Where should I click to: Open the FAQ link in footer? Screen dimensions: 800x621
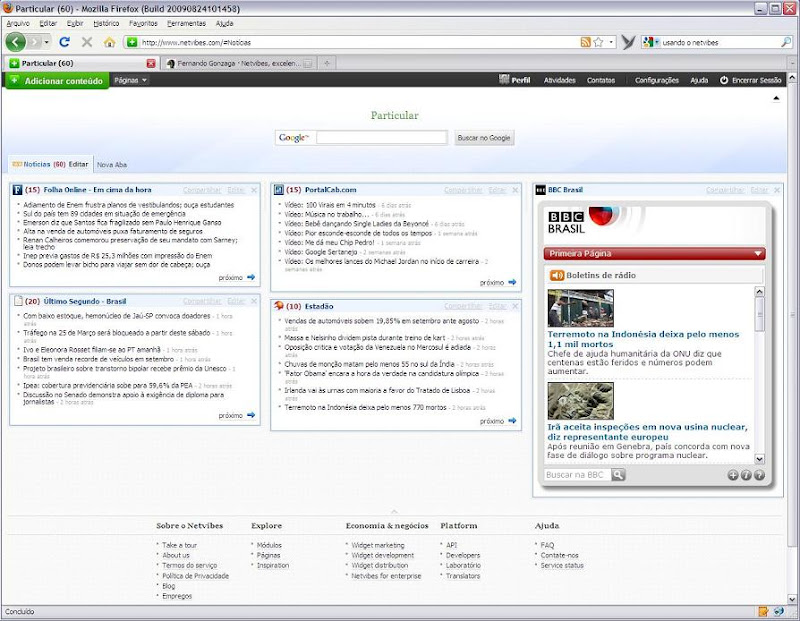pos(547,545)
